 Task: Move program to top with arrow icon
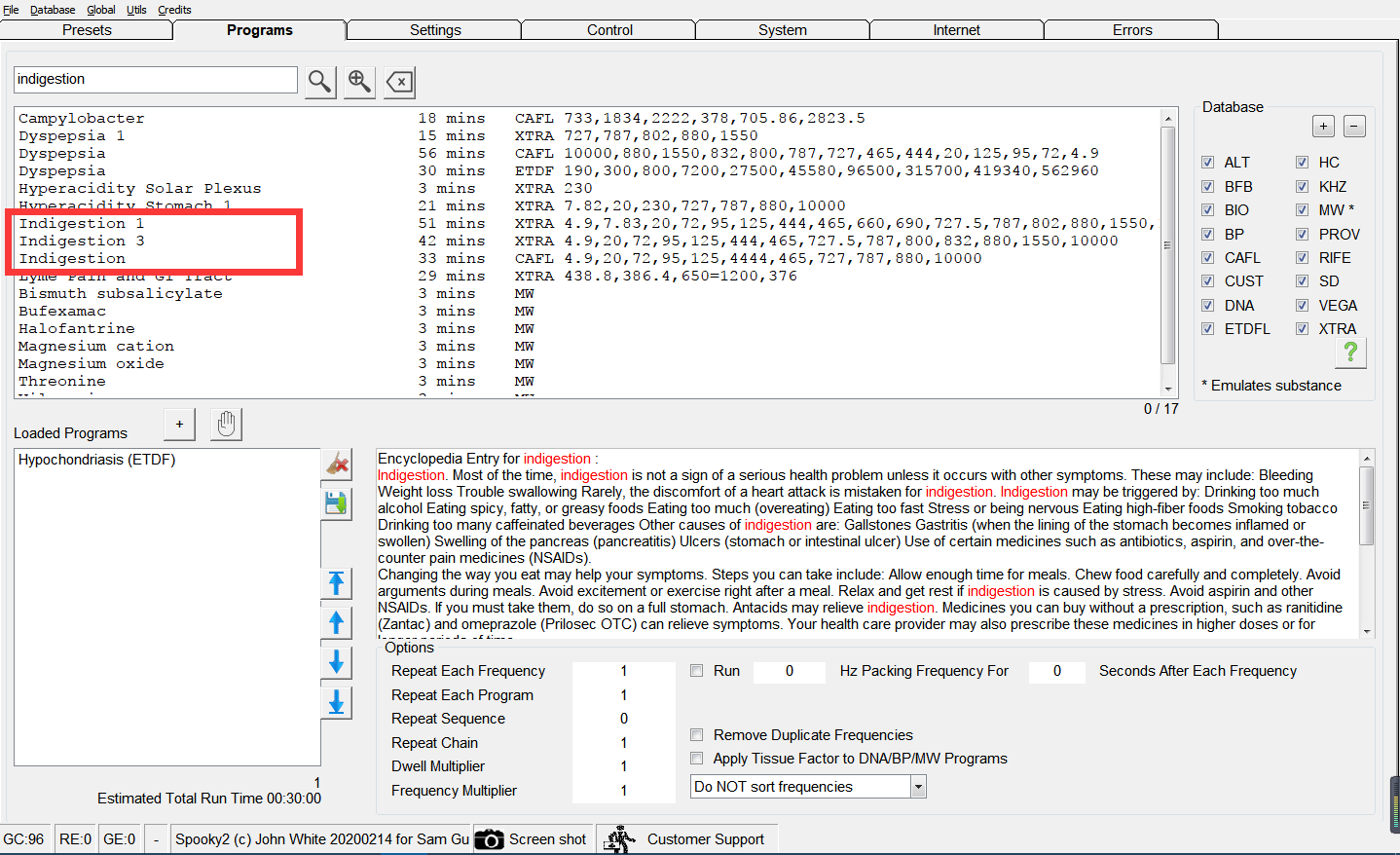[x=337, y=583]
